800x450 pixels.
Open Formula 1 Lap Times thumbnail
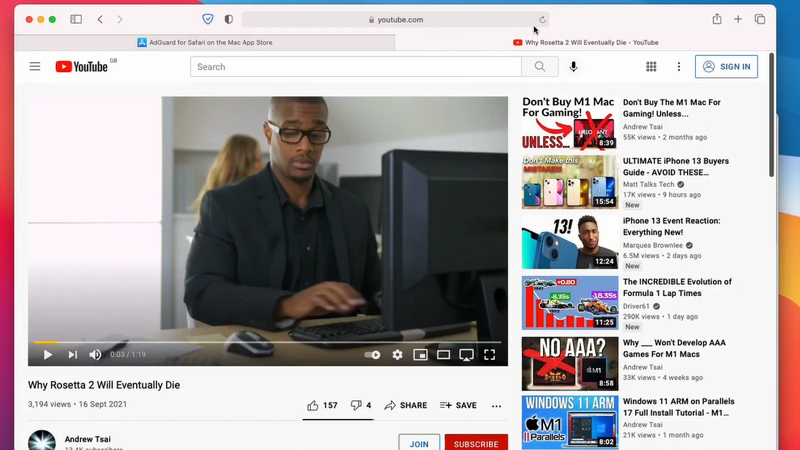pyautogui.click(x=570, y=303)
